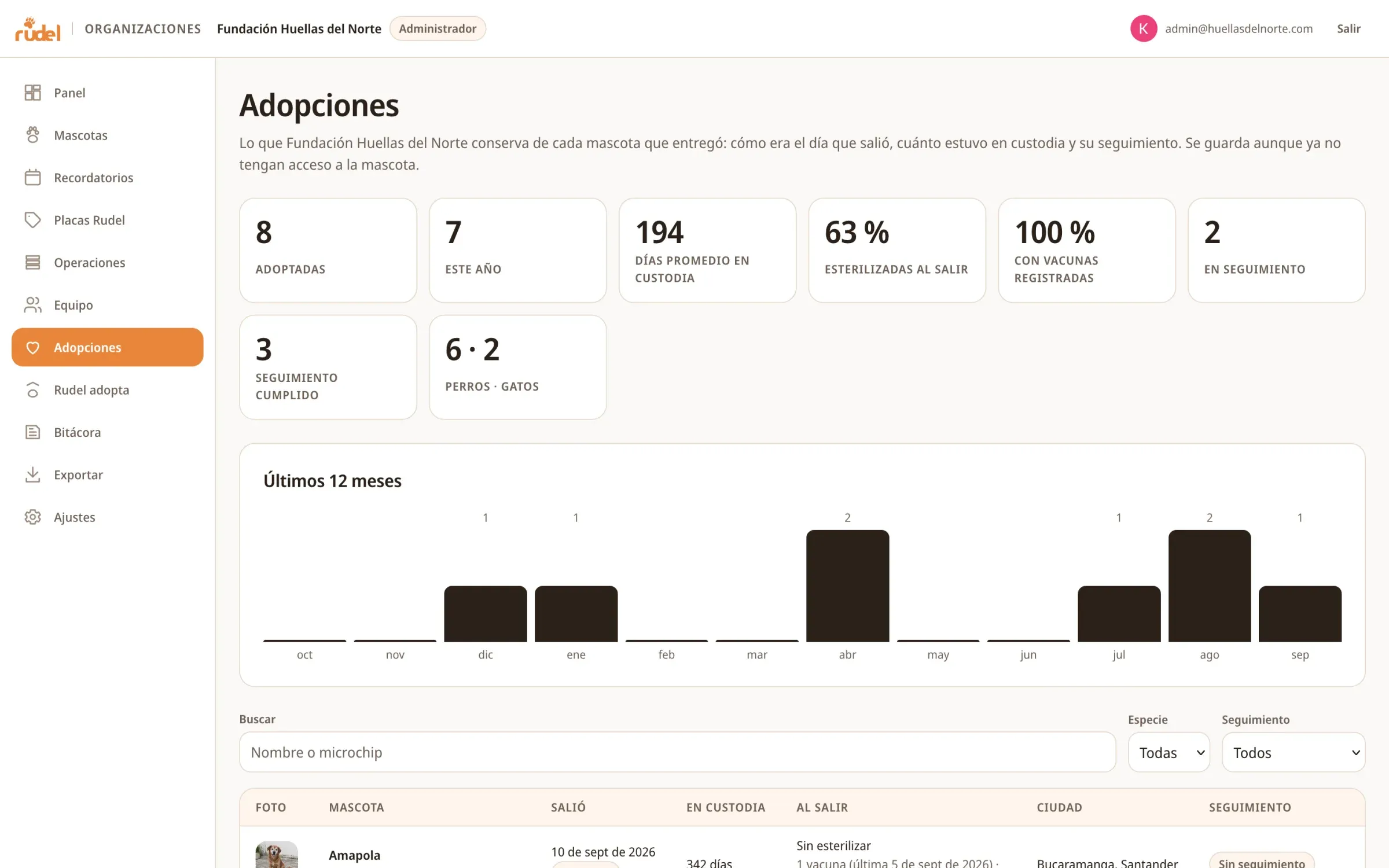1389x868 pixels.
Task: Select the Mascotas paw icon
Action: tap(33, 135)
